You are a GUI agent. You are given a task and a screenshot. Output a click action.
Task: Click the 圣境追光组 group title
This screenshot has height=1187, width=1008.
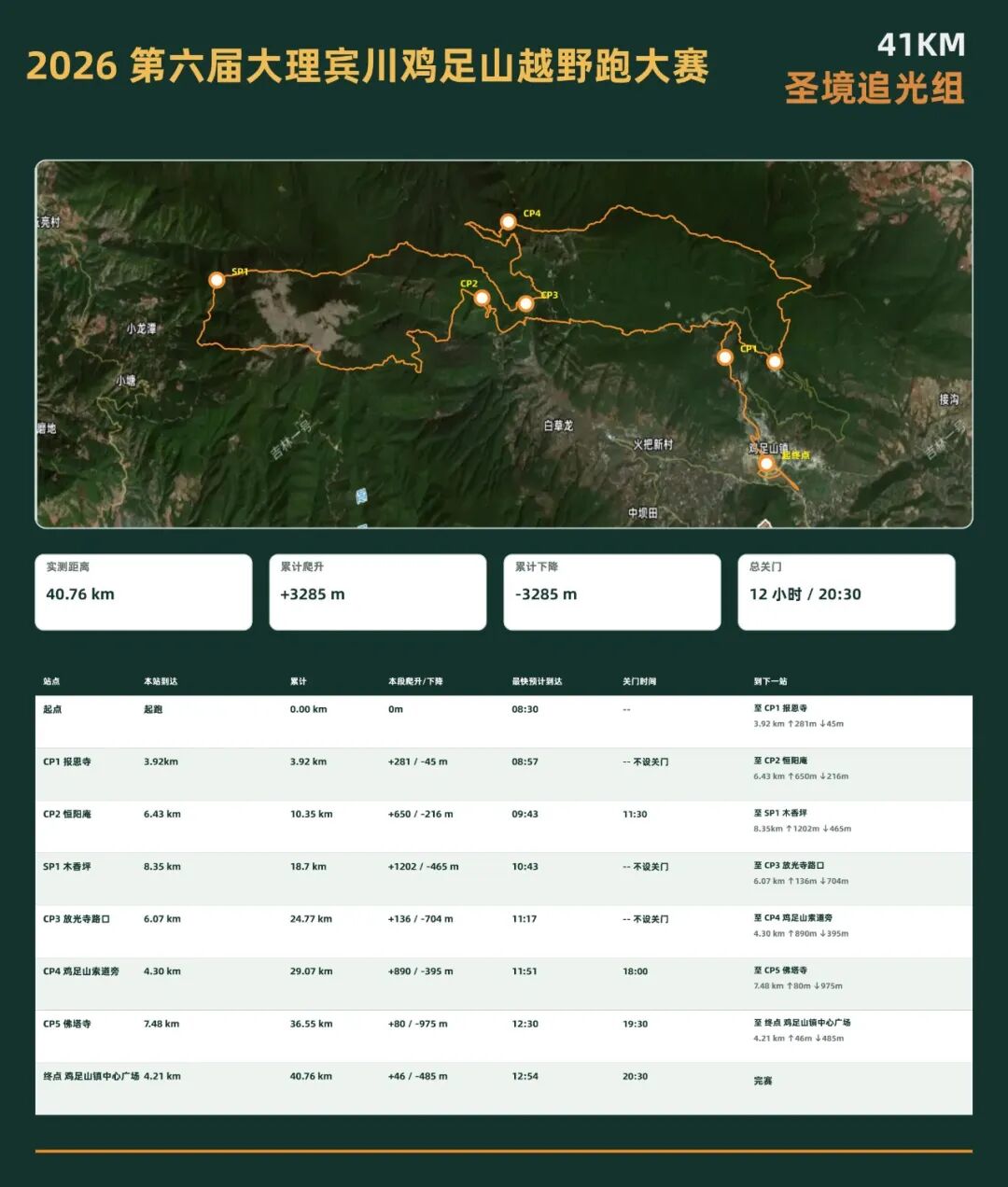pyautogui.click(x=875, y=90)
